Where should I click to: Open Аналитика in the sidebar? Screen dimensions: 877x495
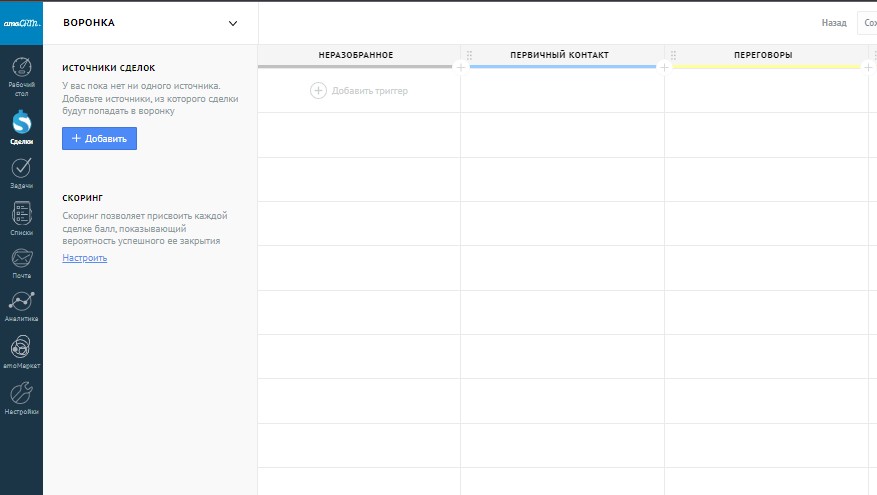[21, 303]
